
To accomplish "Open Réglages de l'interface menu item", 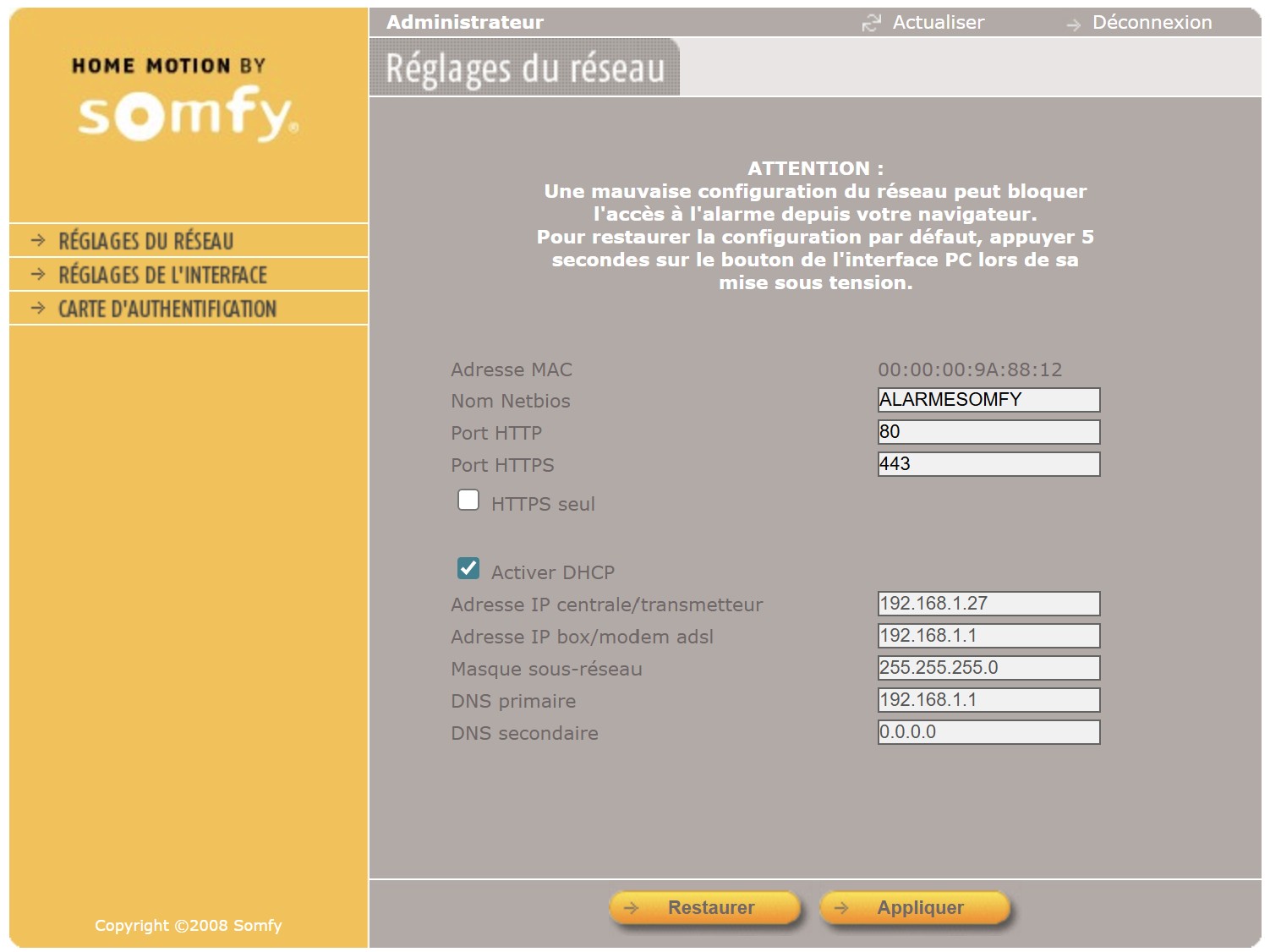I will [162, 275].
